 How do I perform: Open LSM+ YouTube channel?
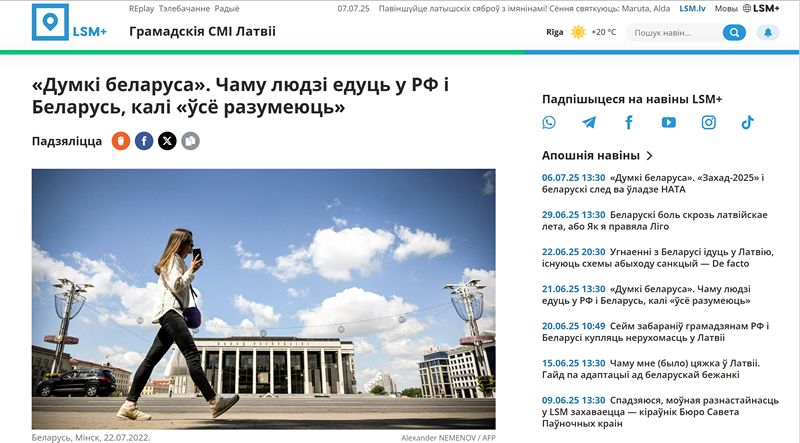click(x=668, y=123)
